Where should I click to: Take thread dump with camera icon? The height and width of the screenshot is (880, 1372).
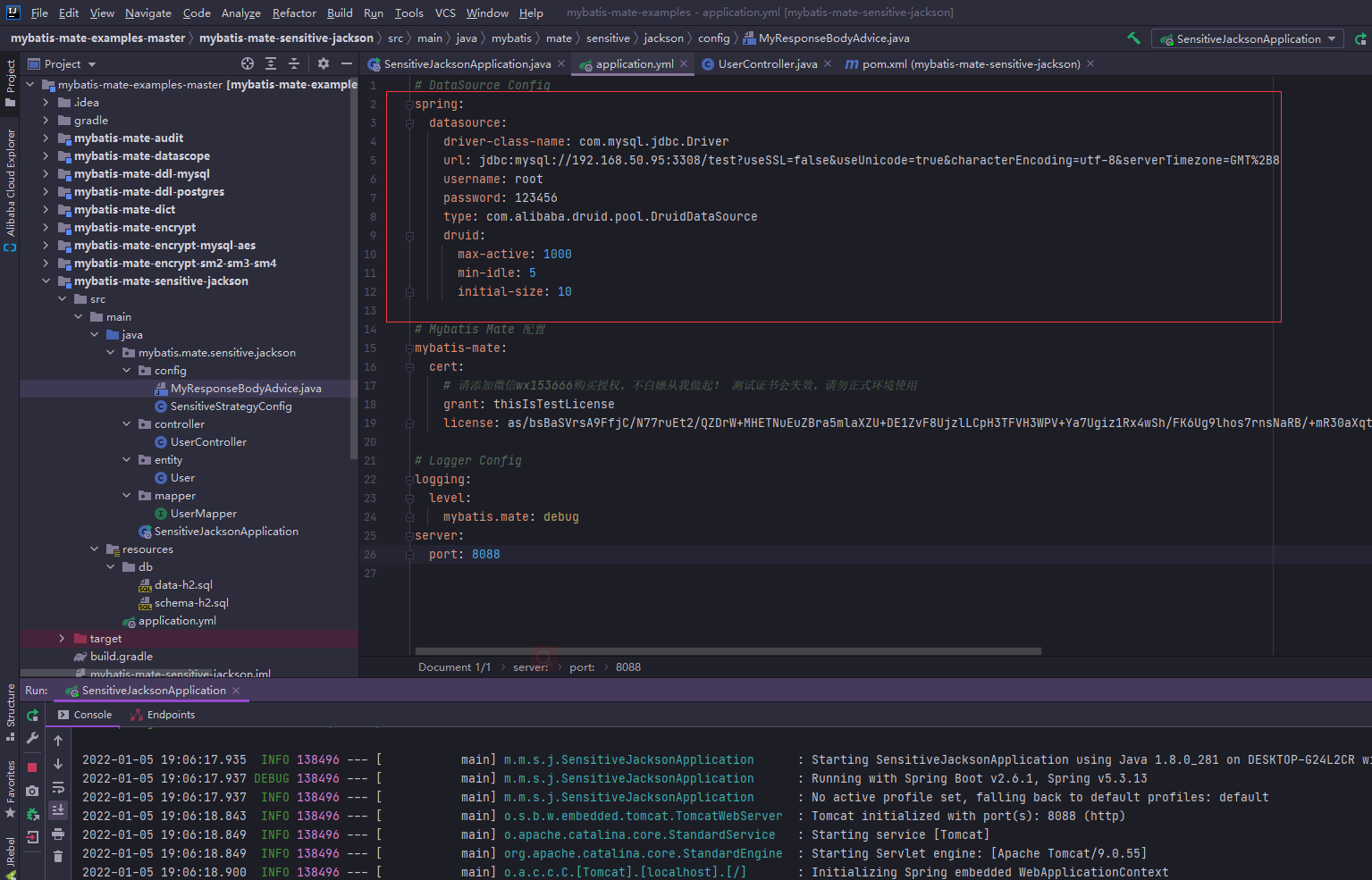[32, 791]
